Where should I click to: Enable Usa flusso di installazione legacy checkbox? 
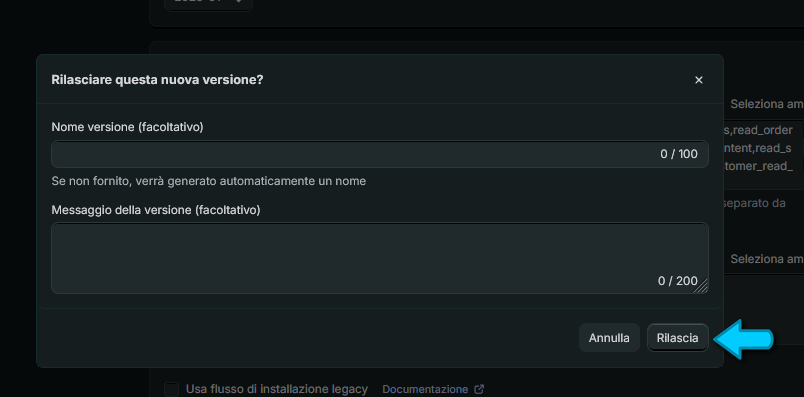[171, 389]
